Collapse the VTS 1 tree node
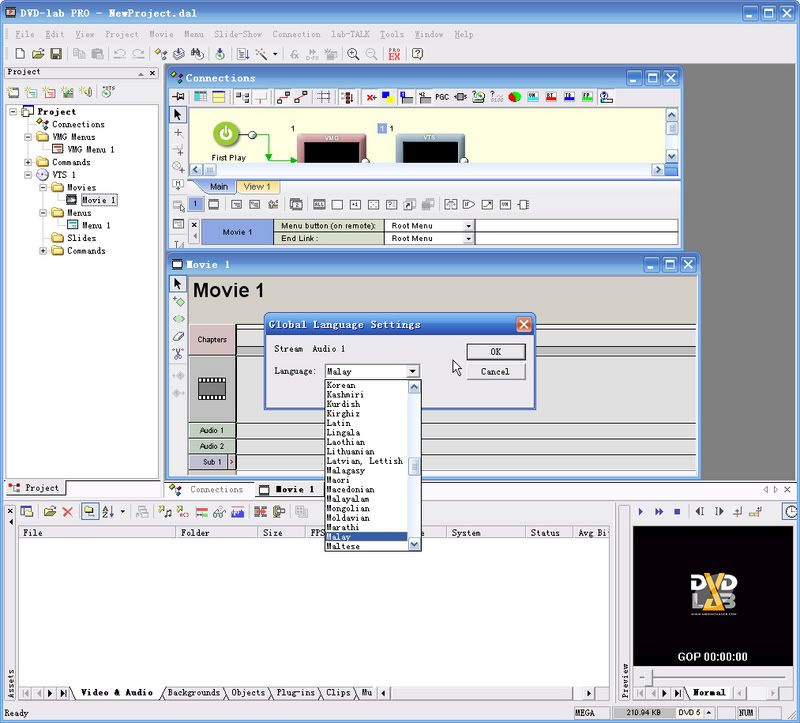This screenshot has width=800, height=723. (28, 175)
